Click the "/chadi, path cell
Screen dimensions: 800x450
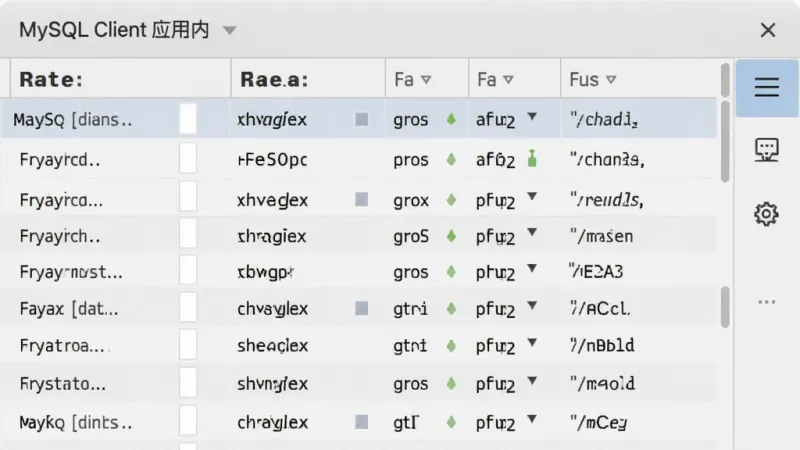coord(604,120)
